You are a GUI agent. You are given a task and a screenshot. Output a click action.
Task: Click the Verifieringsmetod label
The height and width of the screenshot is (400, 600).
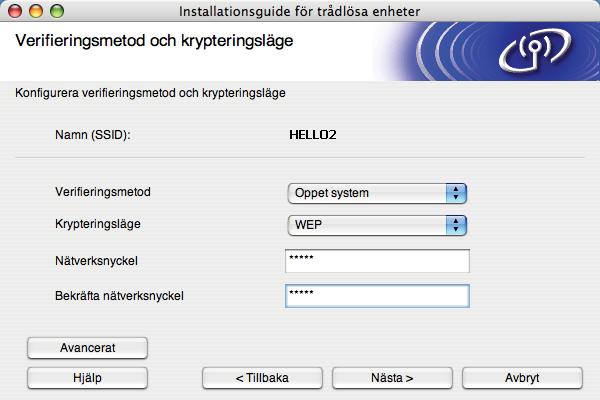(x=103, y=192)
